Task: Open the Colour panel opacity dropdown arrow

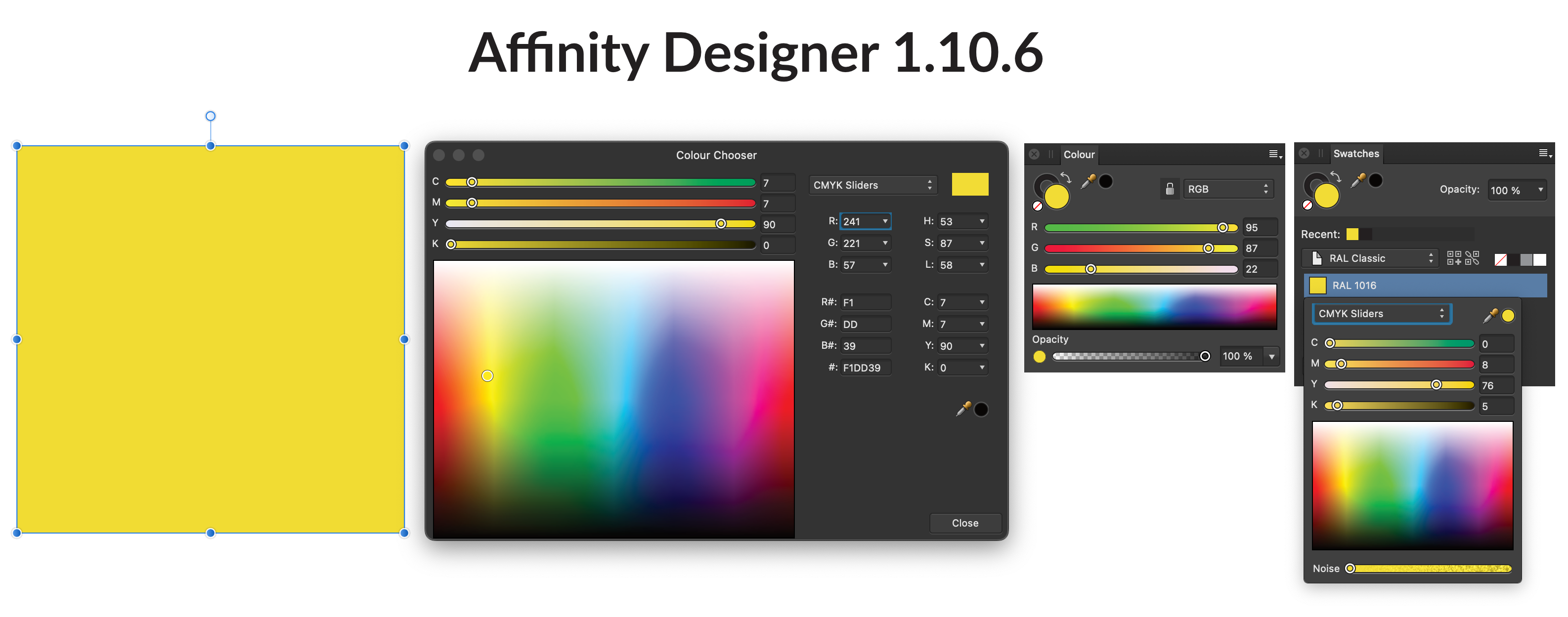Action: tap(1271, 357)
